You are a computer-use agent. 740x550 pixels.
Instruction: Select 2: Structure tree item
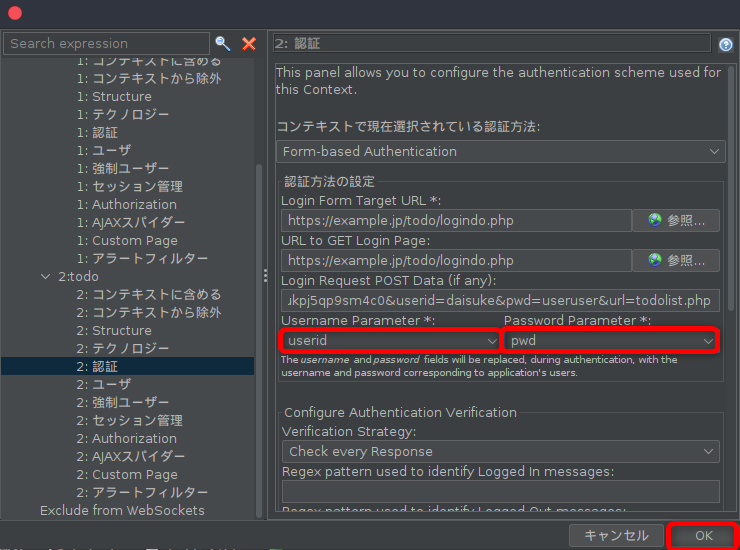click(114, 330)
